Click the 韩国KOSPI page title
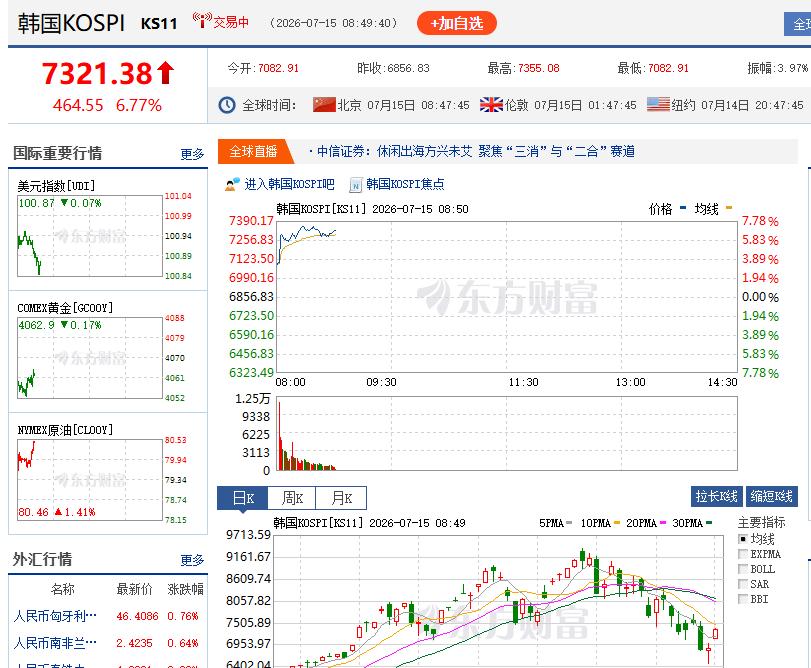 71,23
